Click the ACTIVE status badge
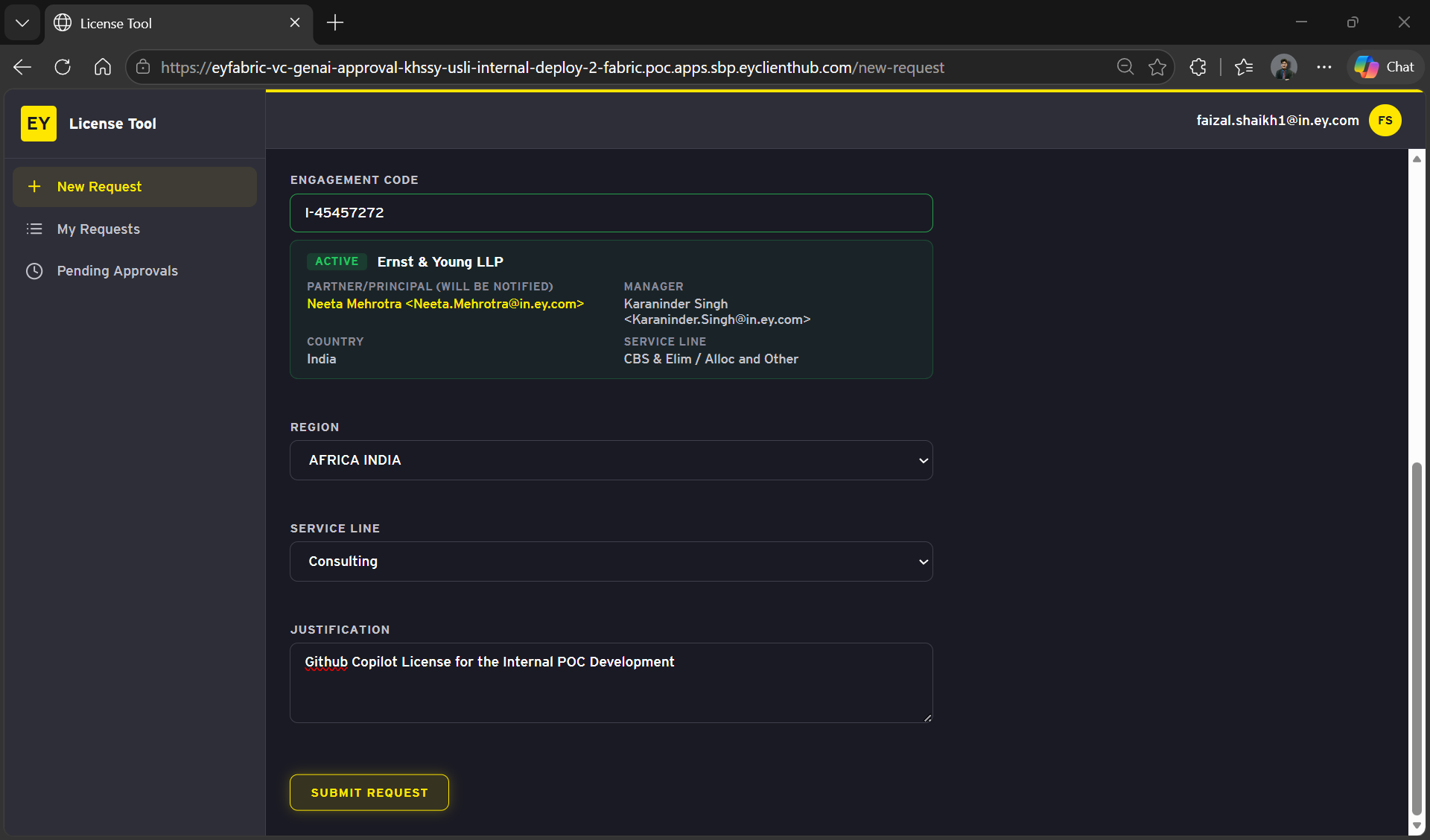The height and width of the screenshot is (840, 1430). (337, 261)
